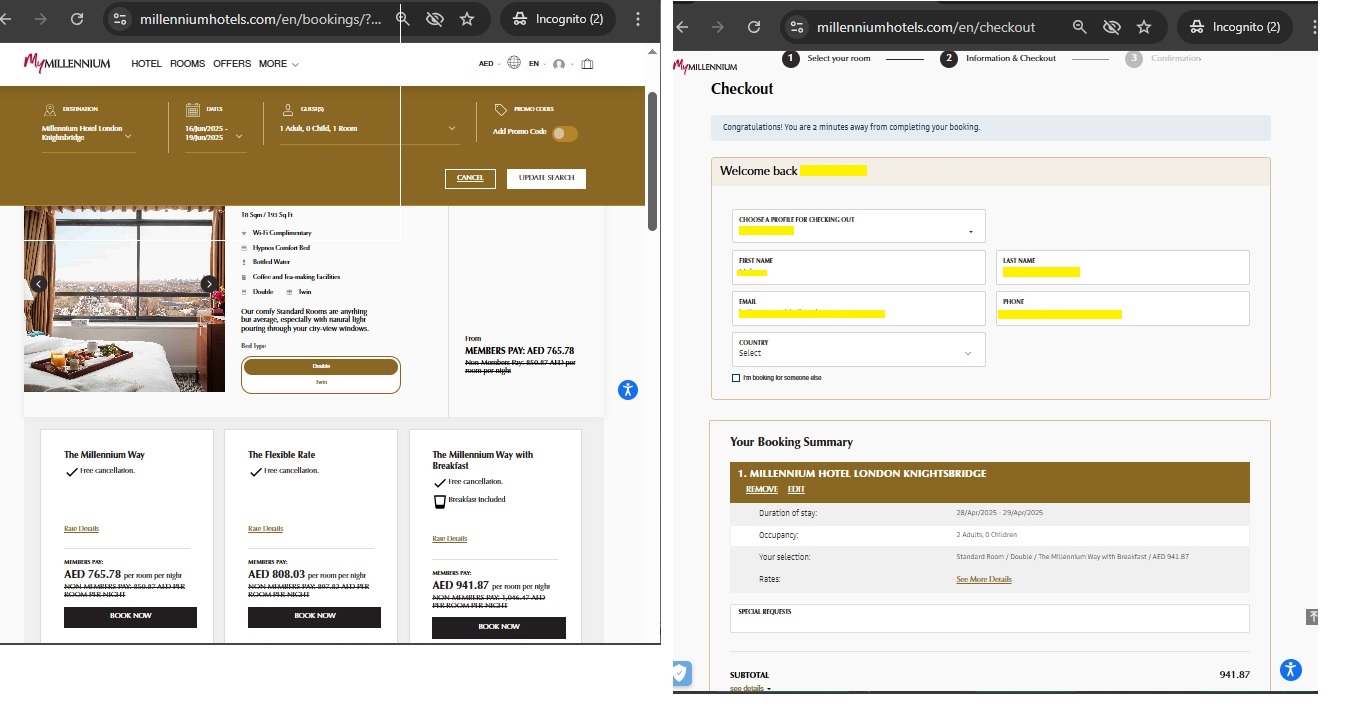Open accessibility widget on bookings page
This screenshot has height=710, width=1366.
[x=627, y=390]
